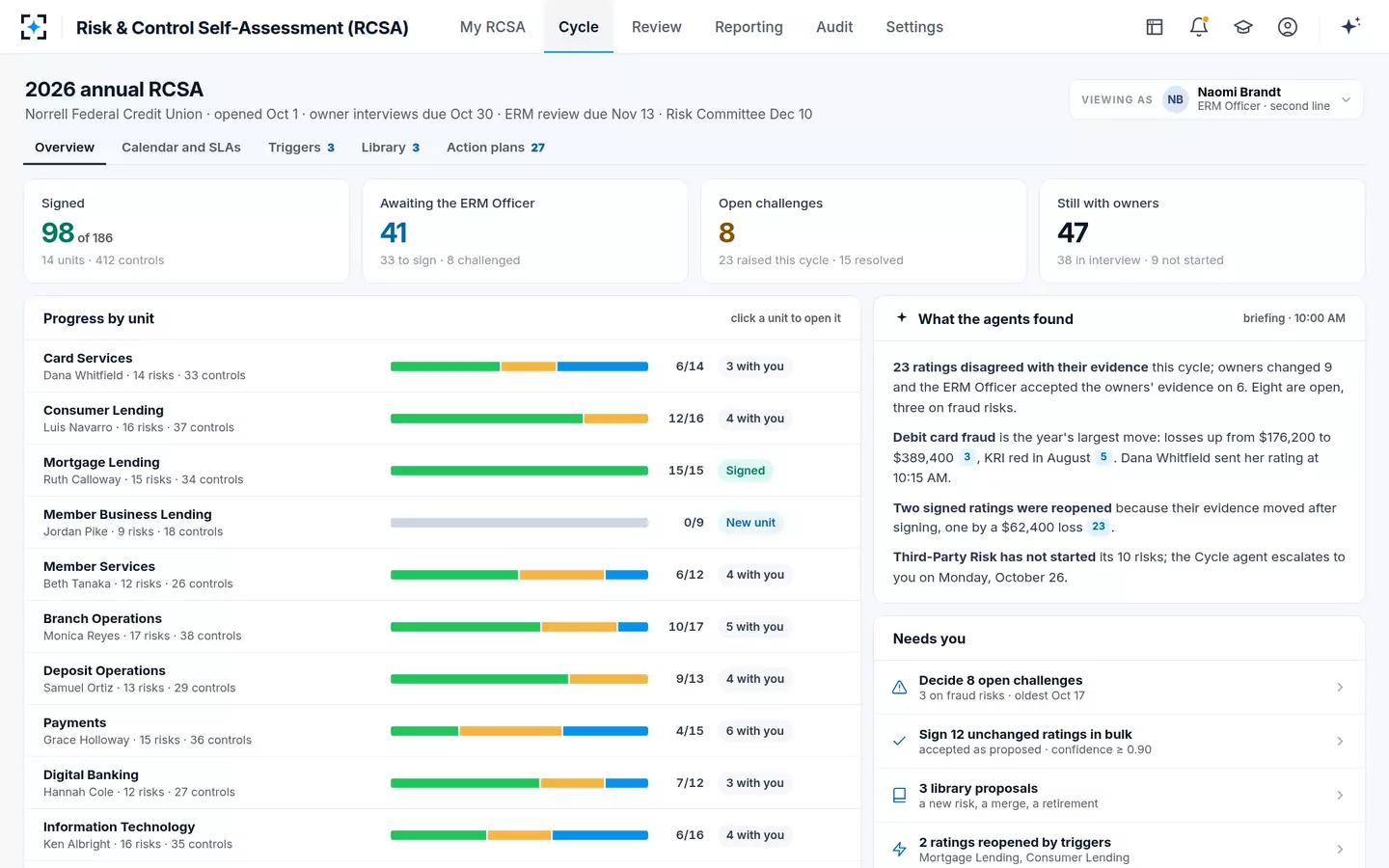
Task: Open citation 5 after KRI red in August
Action: [1103, 457]
